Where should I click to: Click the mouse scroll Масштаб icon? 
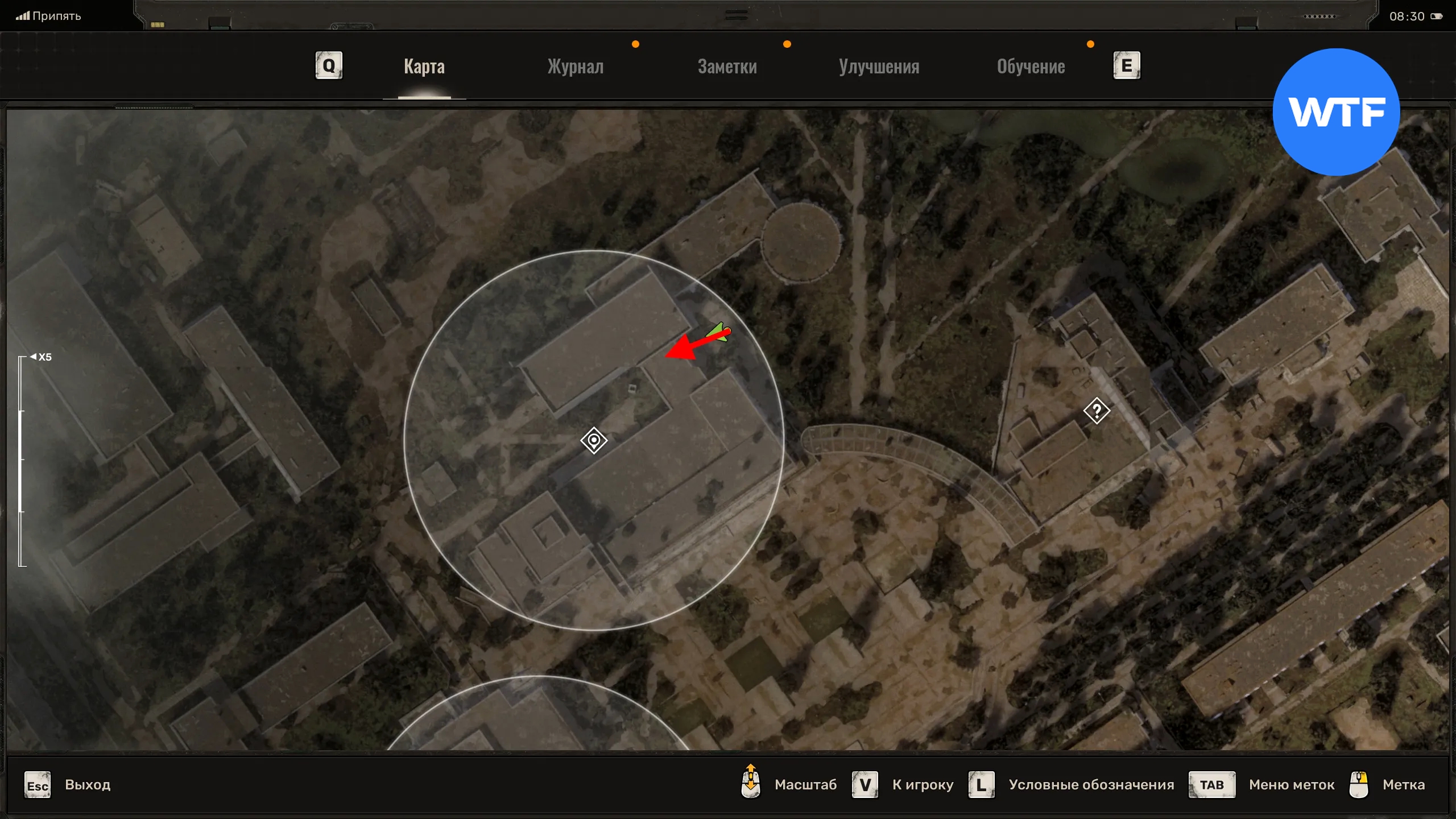click(x=751, y=783)
